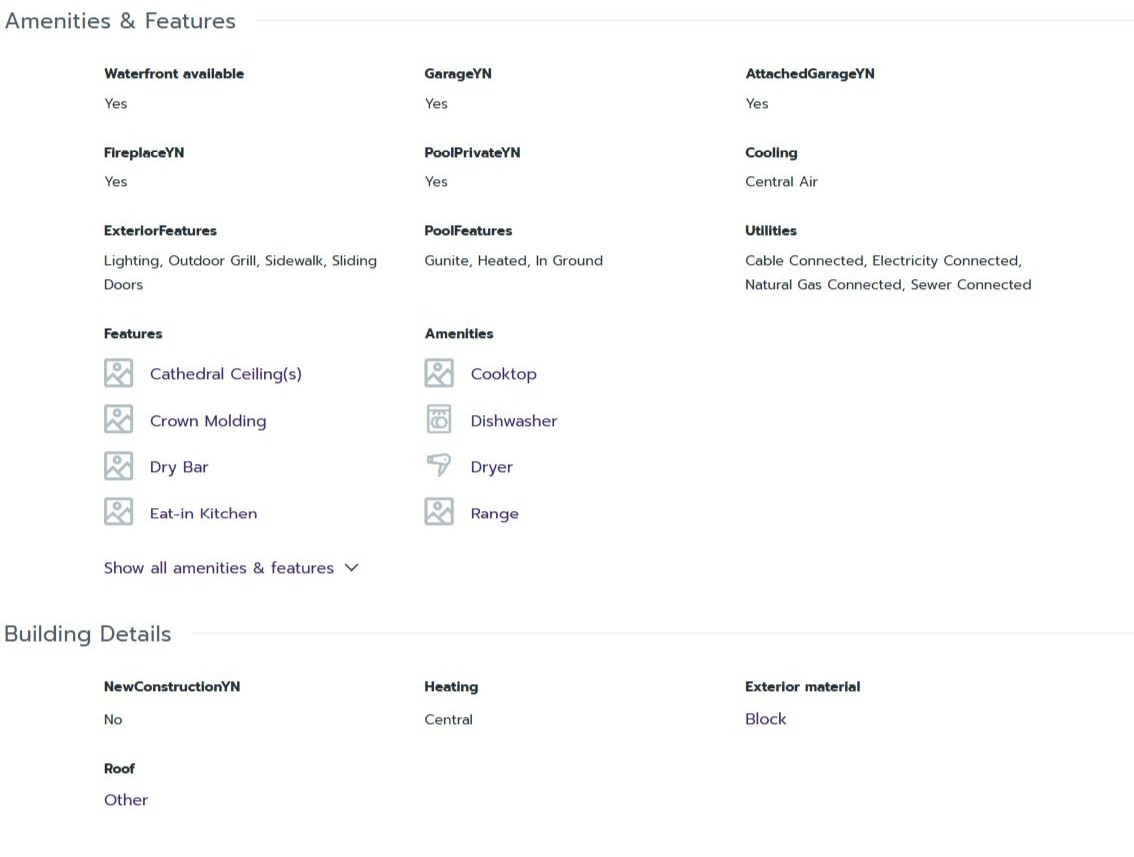Select the Amenities & Features heading
This screenshot has height=857, width=1134.
point(120,21)
